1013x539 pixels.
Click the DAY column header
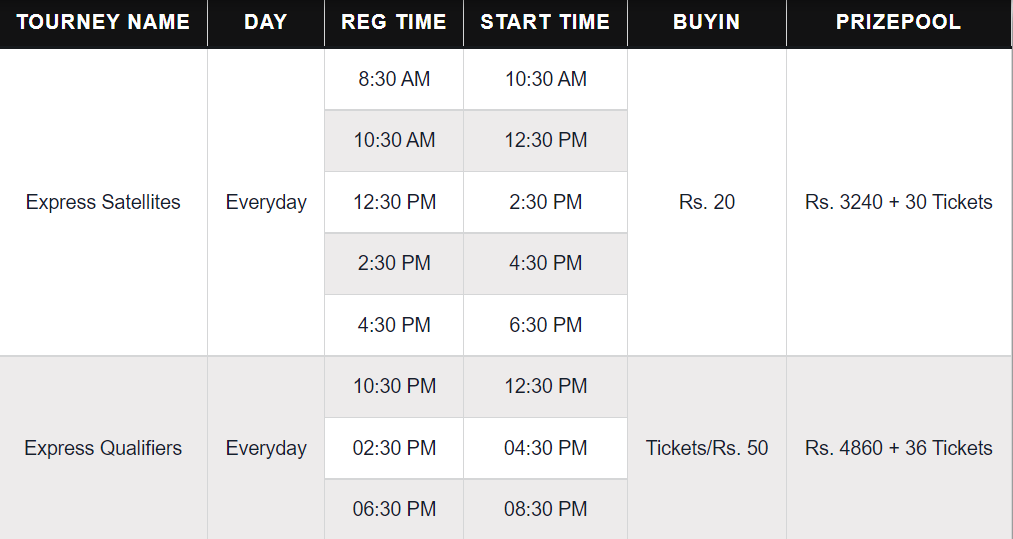(266, 23)
